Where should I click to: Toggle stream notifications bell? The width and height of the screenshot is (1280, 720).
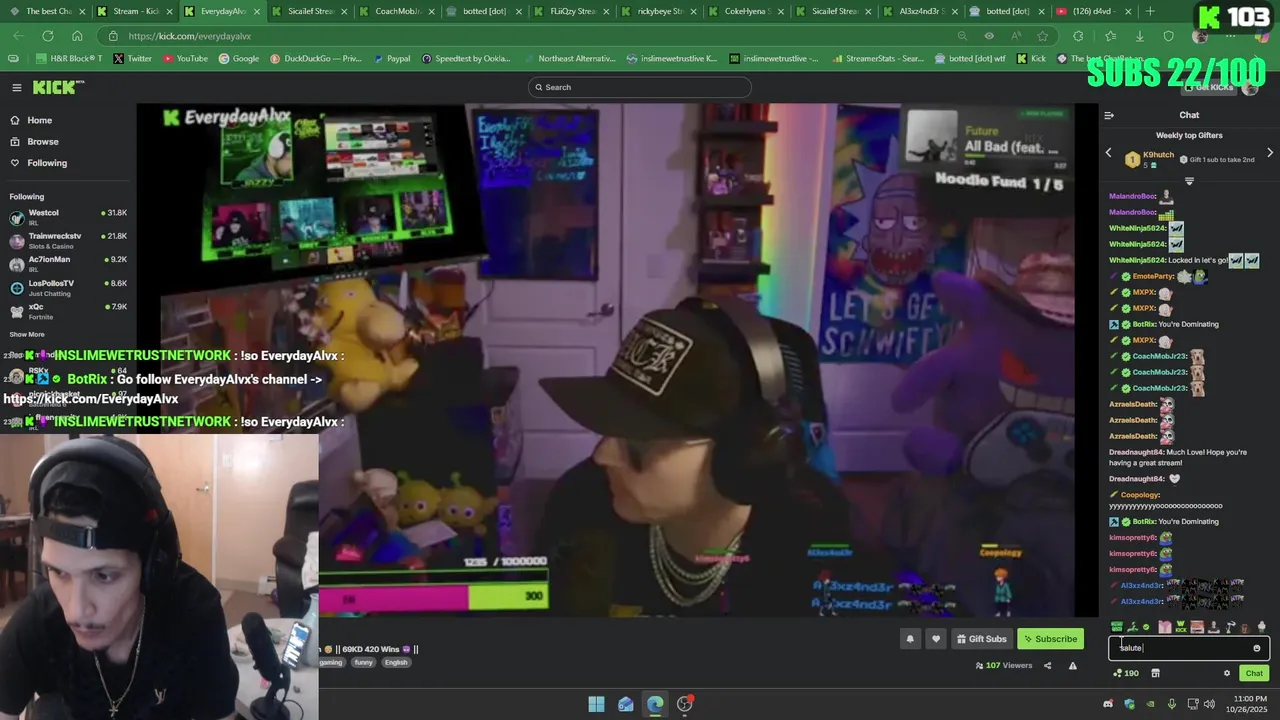(910, 639)
